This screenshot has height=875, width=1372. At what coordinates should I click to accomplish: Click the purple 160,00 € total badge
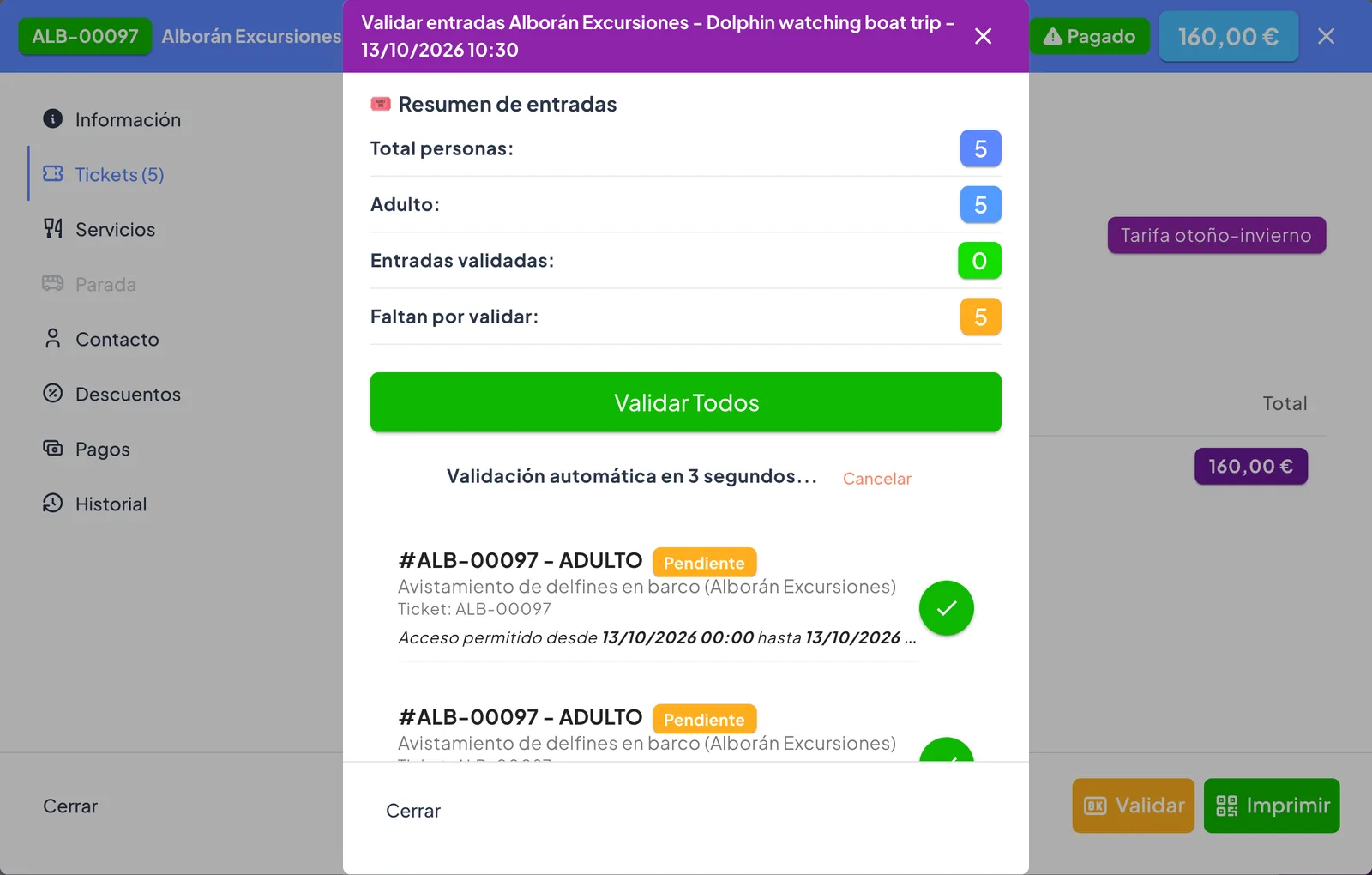[1251, 466]
